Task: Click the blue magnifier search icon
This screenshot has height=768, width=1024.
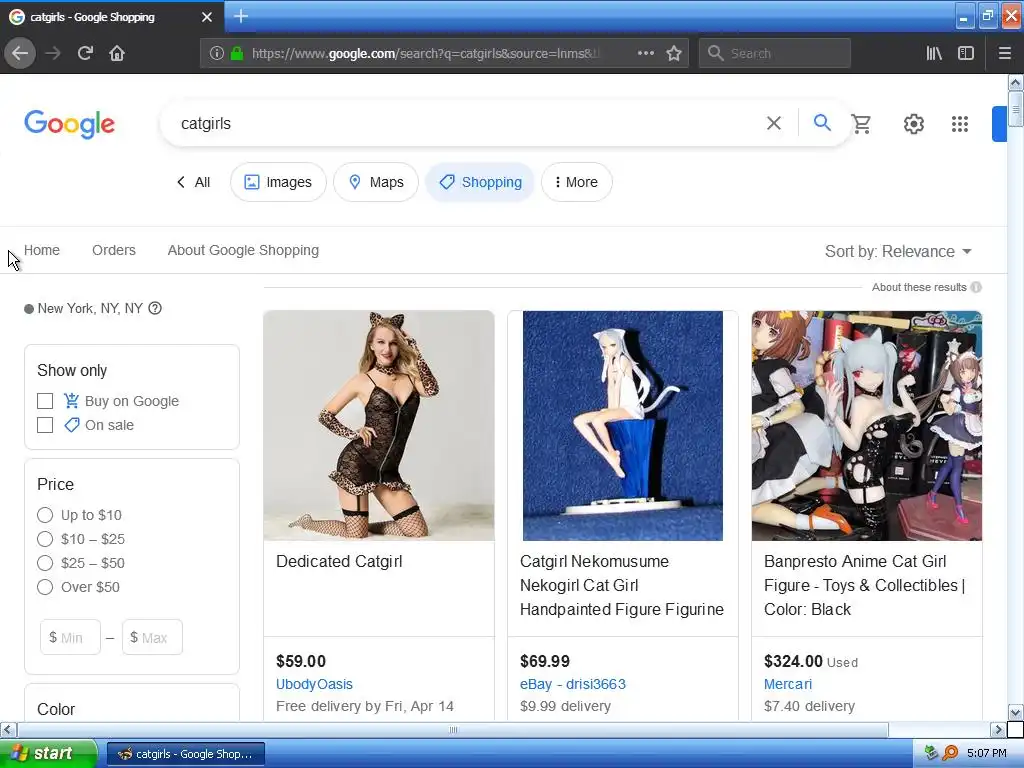Action: 822,122
